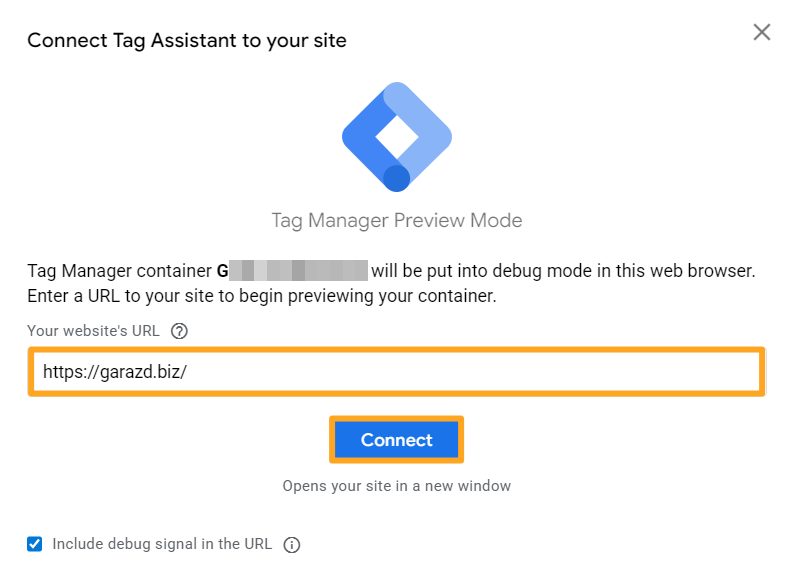Click help icon beside Your website's URL
Screen dimensions: 794x572
click(180, 331)
